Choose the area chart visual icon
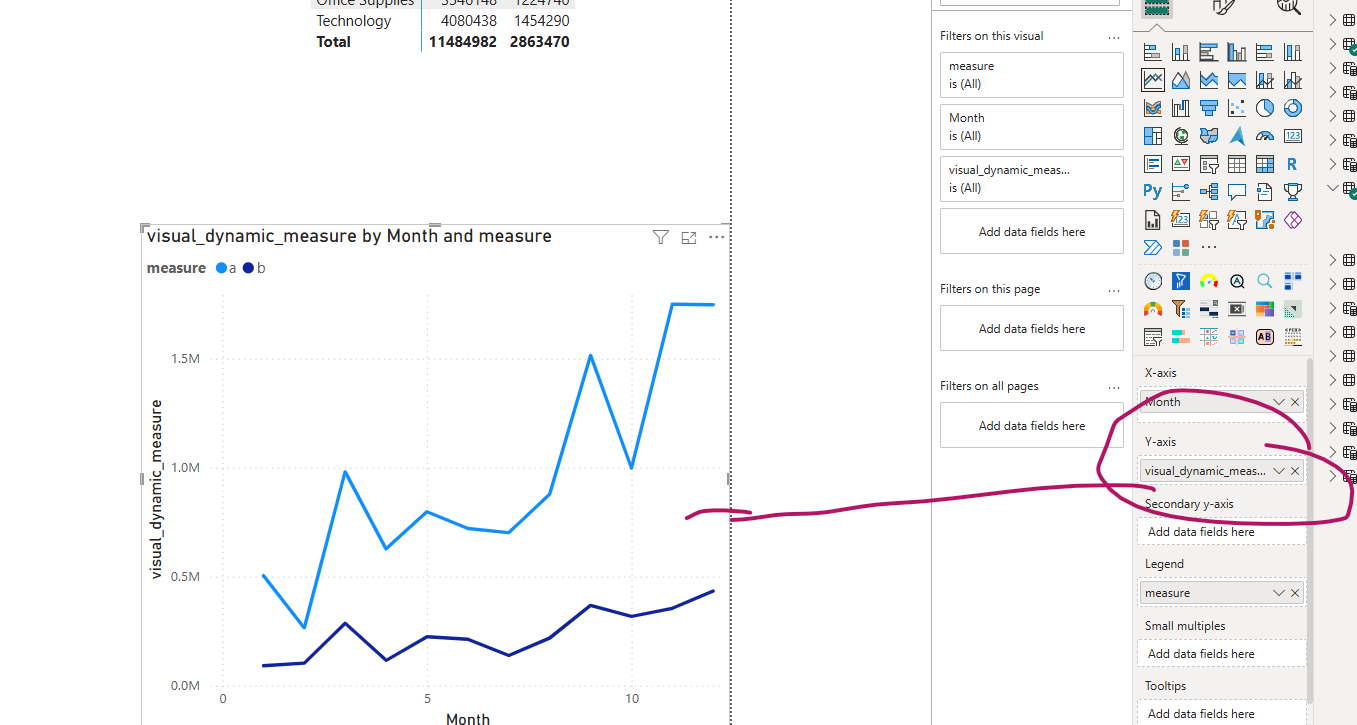This screenshot has height=725, width=1357. 1181,80
